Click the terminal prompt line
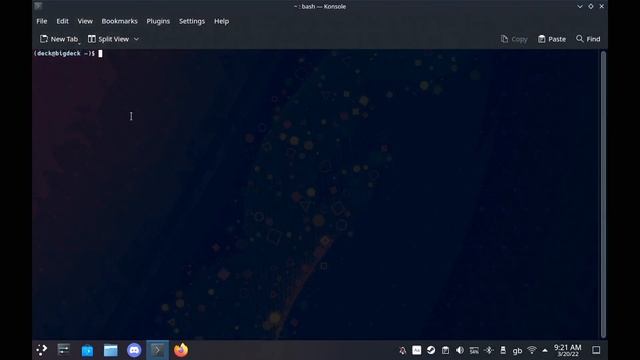Image resolution: width=640 pixels, height=360 pixels. tap(68, 53)
